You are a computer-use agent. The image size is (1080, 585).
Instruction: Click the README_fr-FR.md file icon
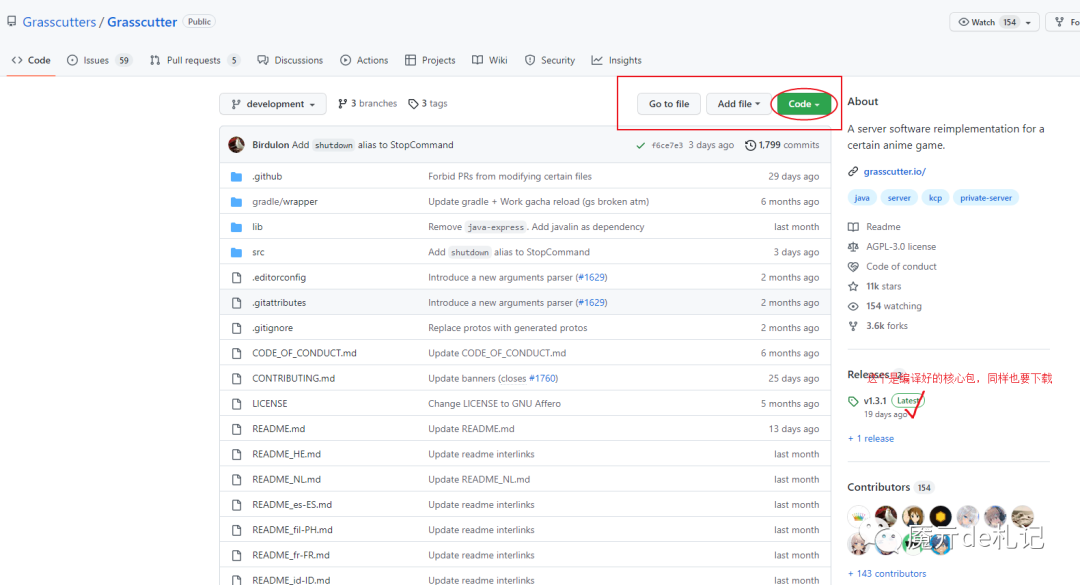tap(236, 555)
